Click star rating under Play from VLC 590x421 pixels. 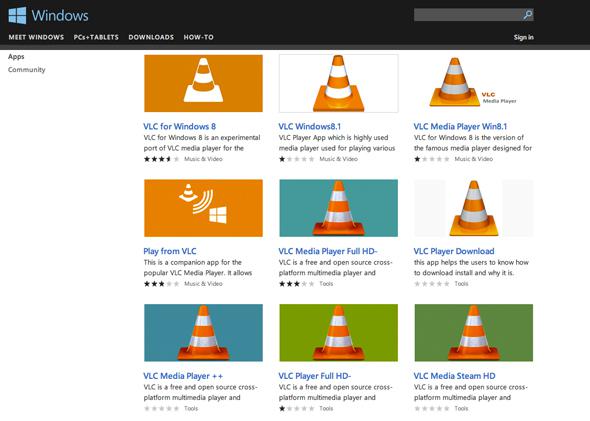coord(161,284)
